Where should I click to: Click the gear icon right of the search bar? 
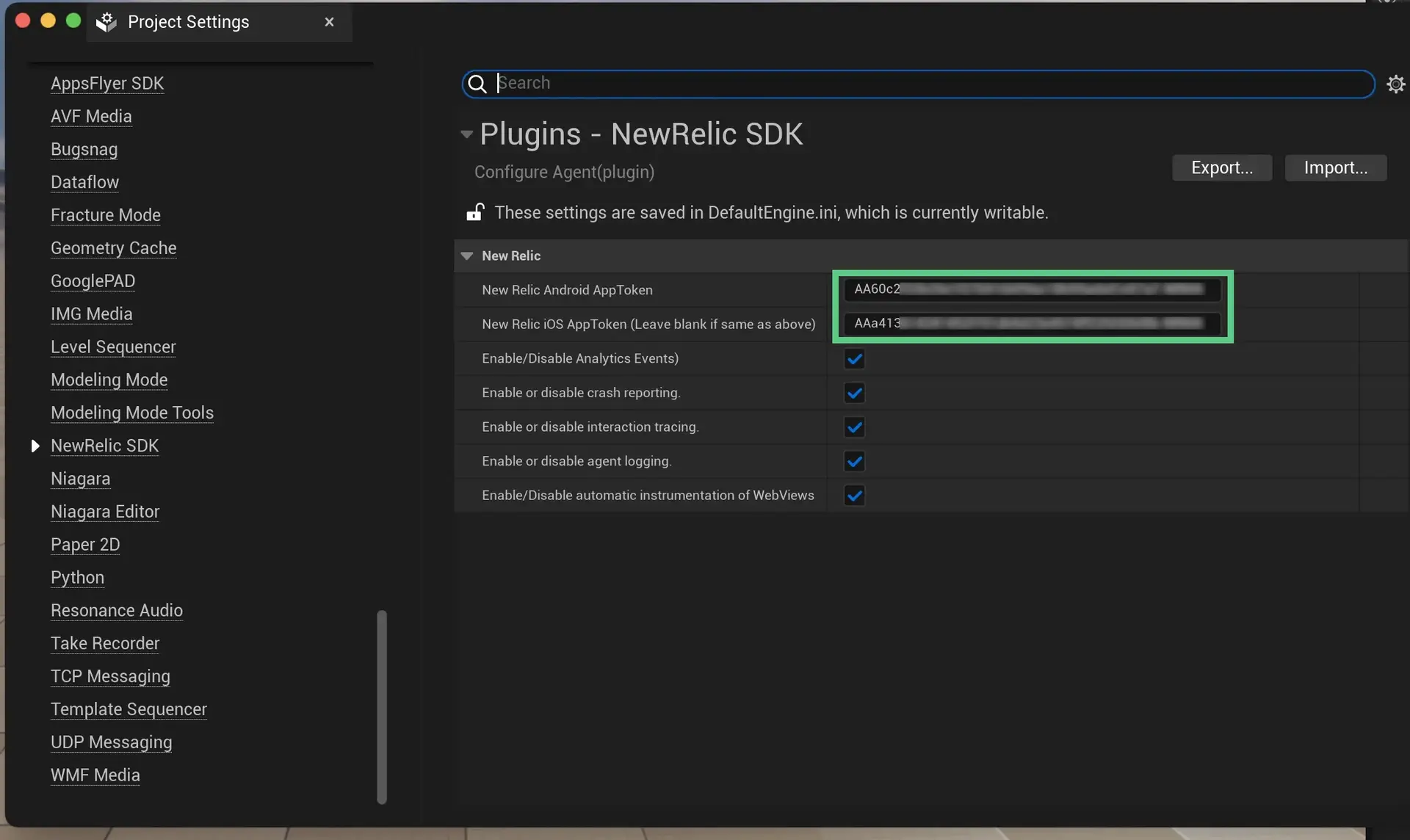click(1395, 83)
